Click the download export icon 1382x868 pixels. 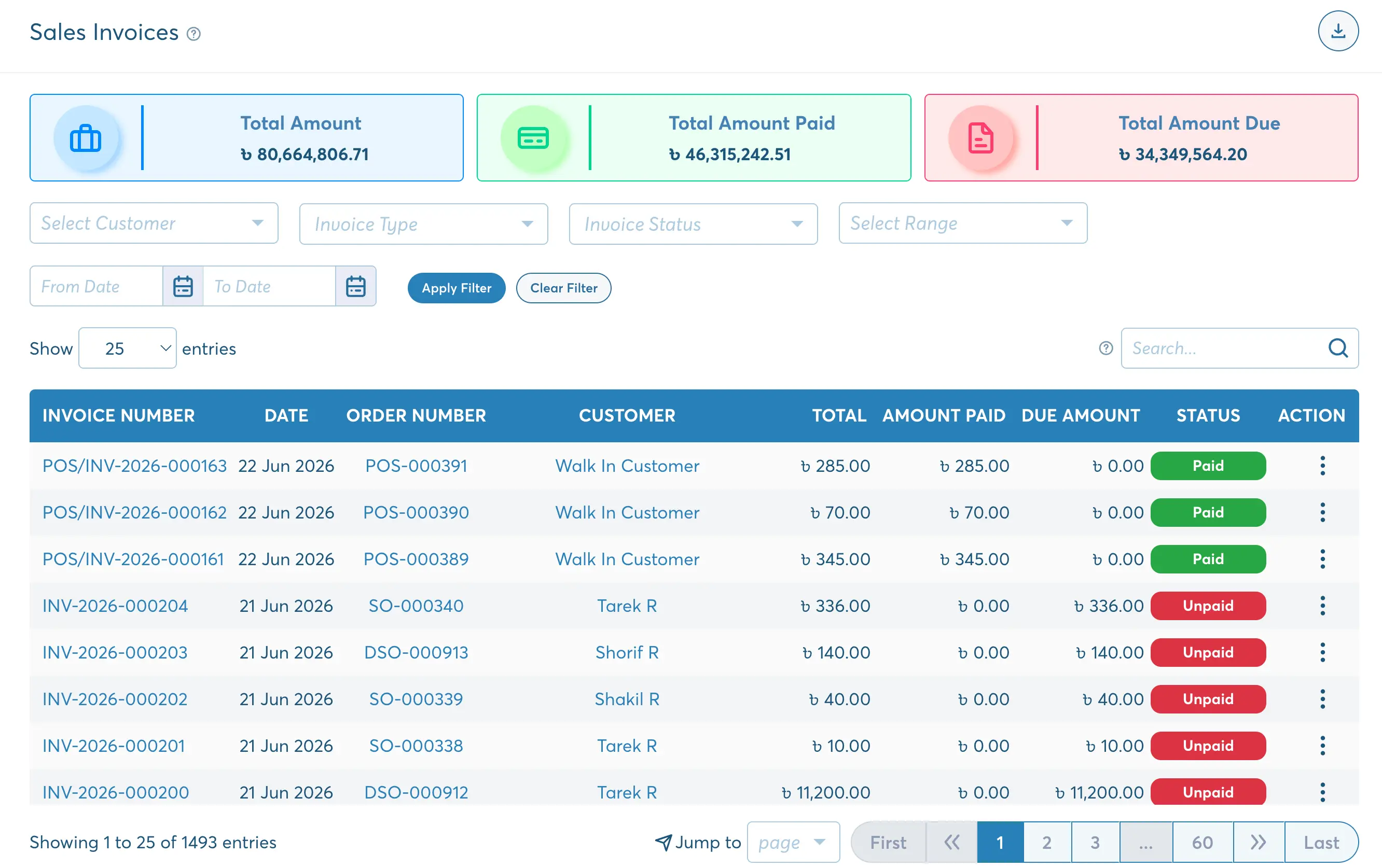point(1337,32)
